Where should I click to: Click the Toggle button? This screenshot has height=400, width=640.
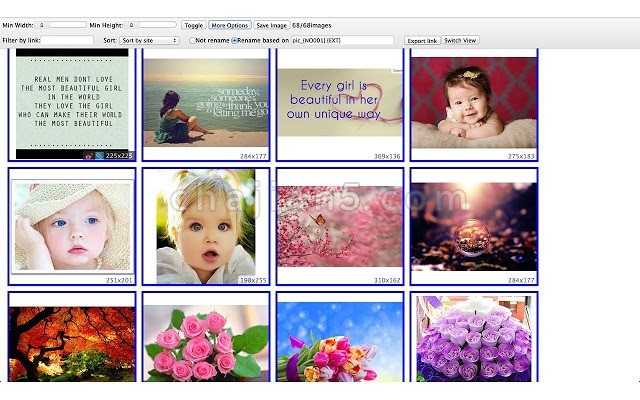(193, 25)
